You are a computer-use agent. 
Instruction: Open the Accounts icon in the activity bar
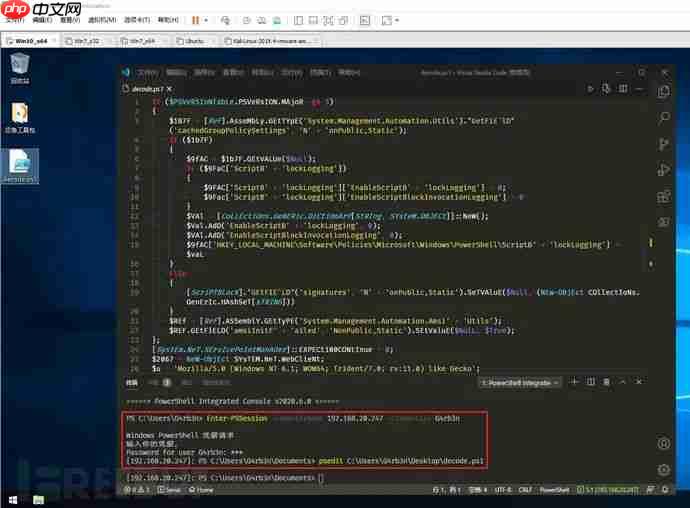[x=664, y=443]
